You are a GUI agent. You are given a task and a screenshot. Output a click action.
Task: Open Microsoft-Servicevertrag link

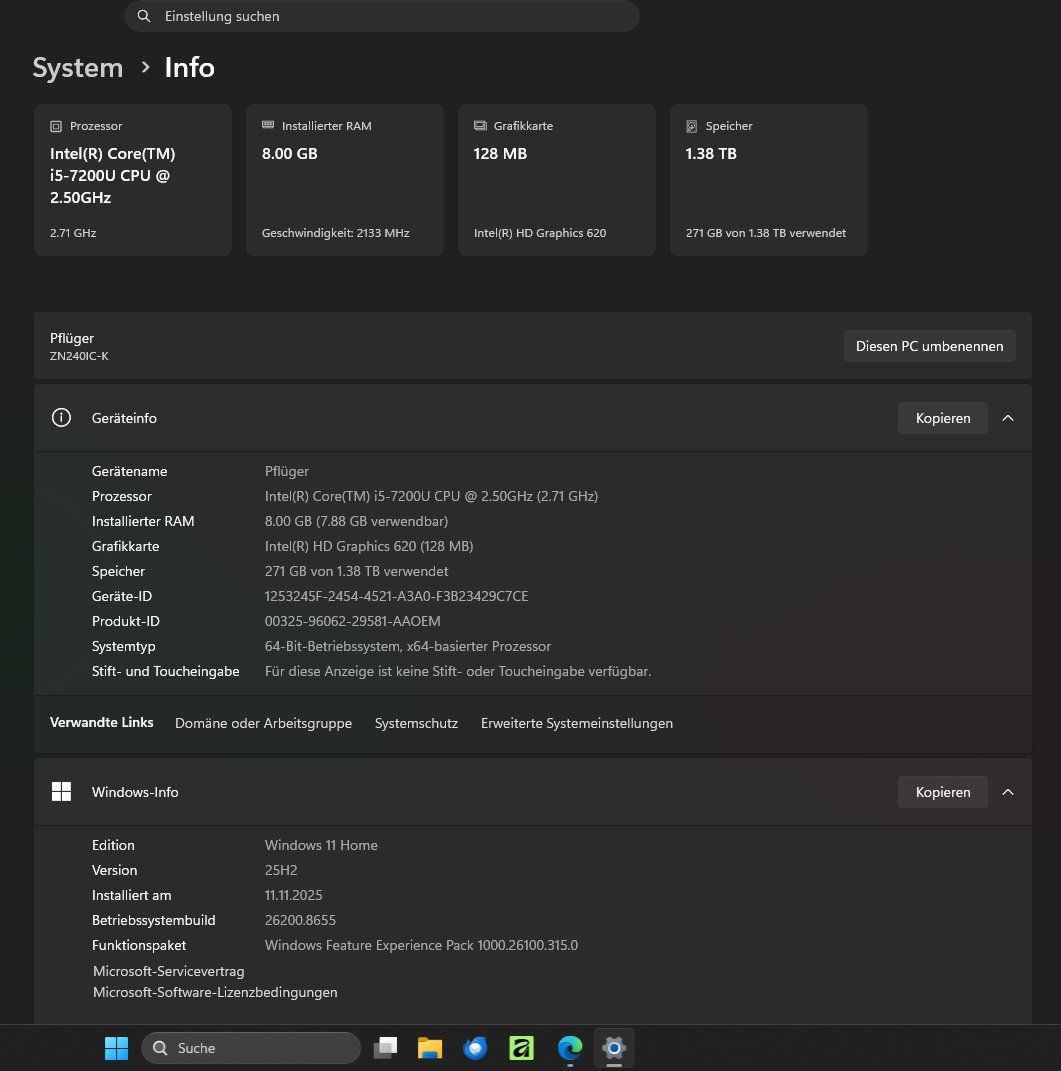click(169, 971)
